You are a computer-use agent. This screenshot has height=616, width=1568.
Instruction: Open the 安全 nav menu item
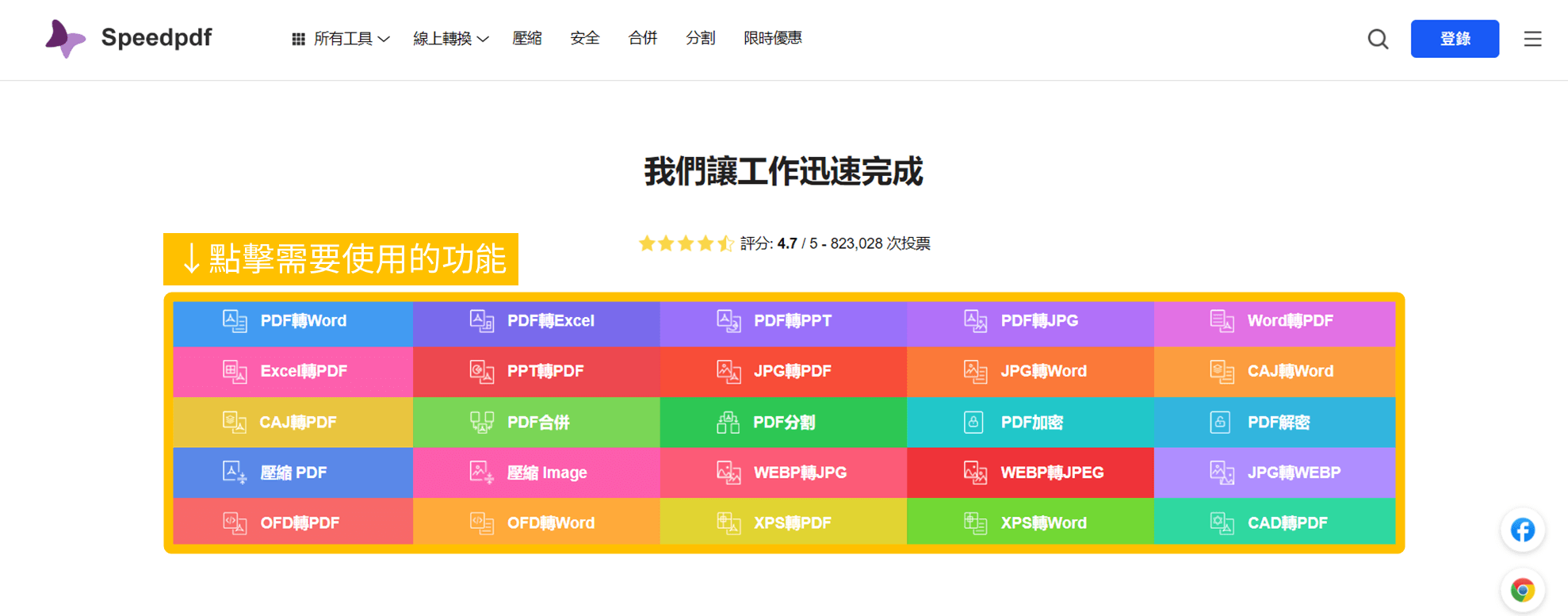(x=585, y=38)
